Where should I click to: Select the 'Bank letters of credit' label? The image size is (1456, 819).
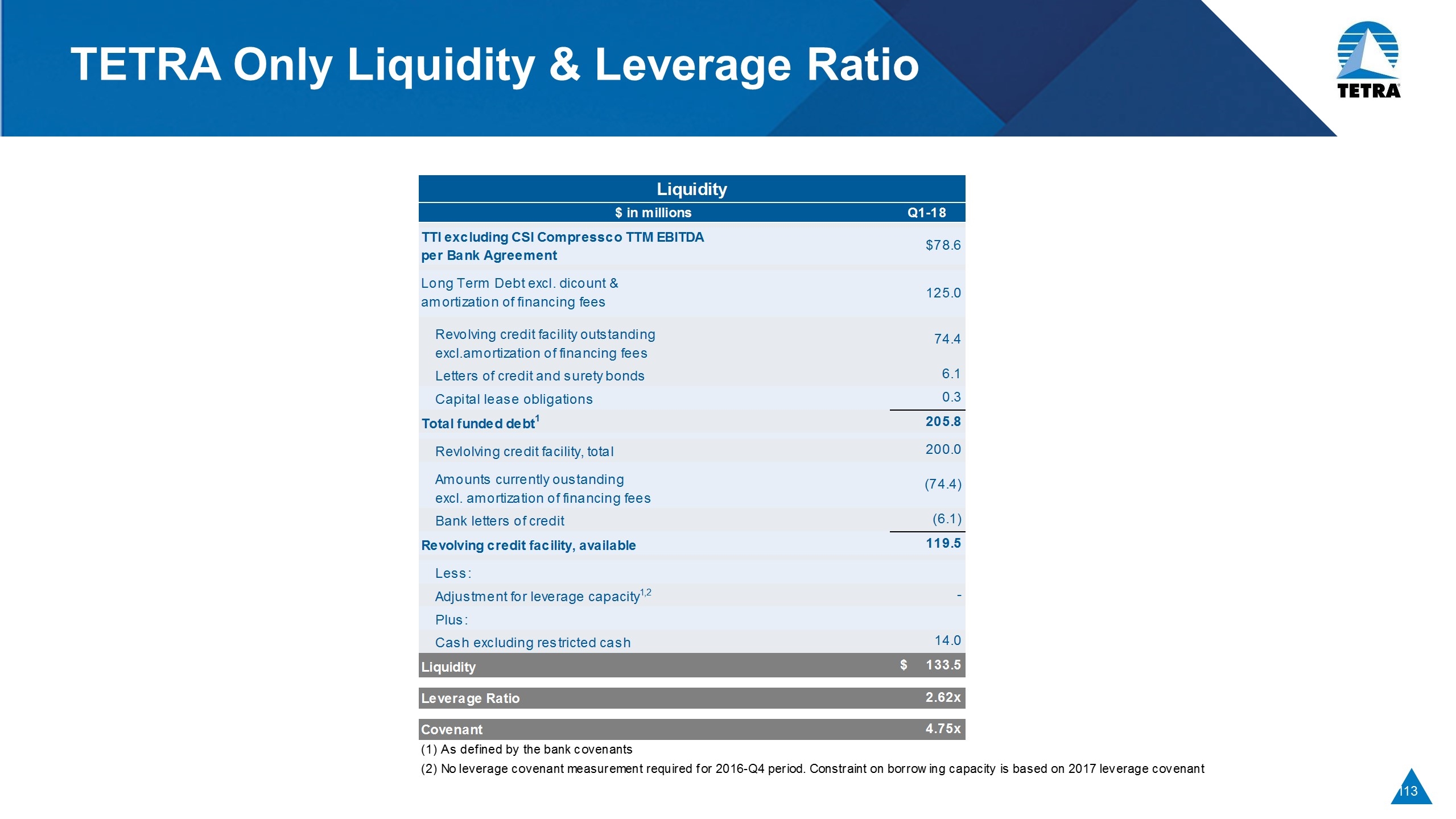[500, 521]
